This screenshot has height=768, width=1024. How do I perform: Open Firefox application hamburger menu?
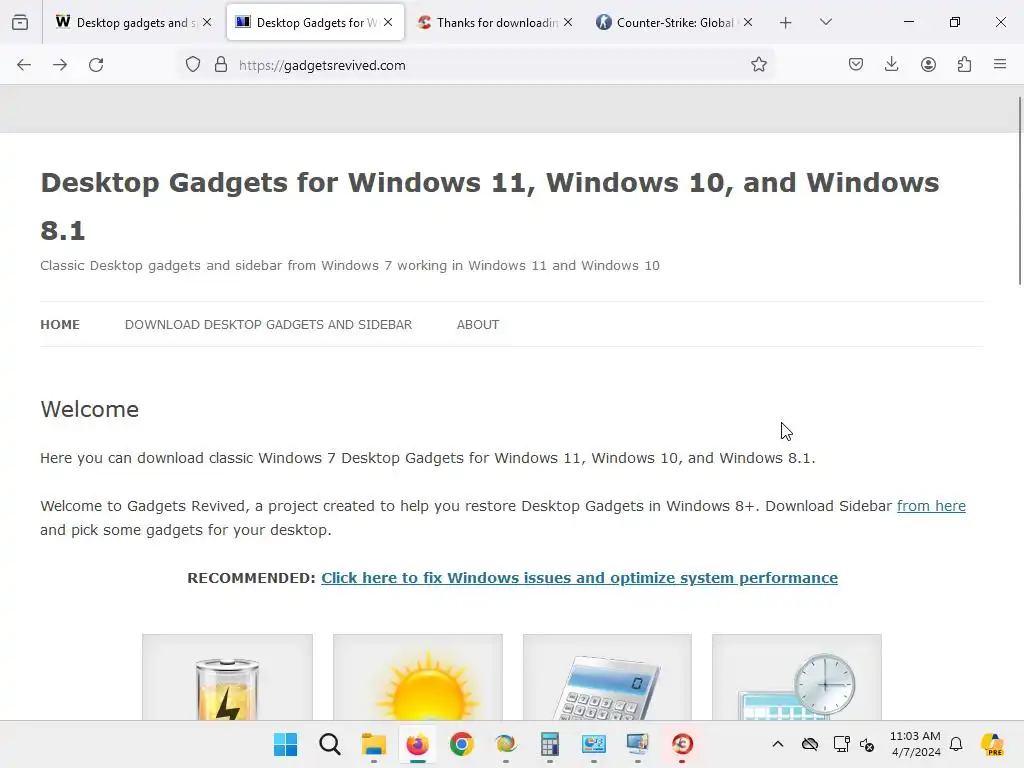pos(1000,65)
